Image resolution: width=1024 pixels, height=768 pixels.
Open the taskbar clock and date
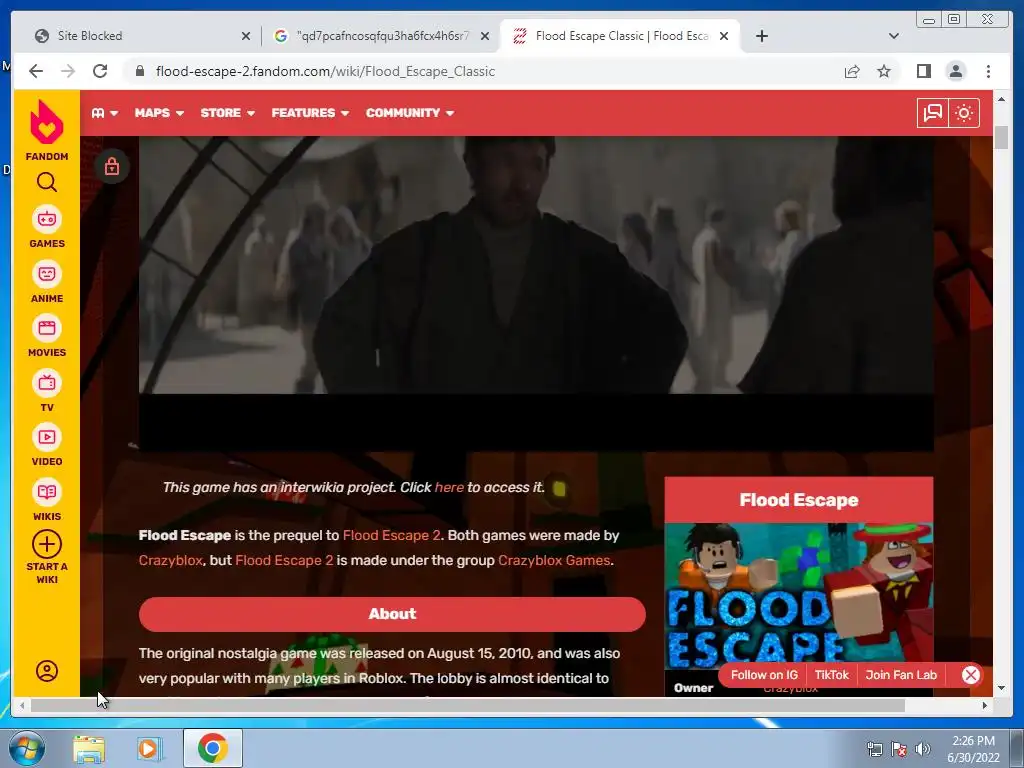point(973,749)
